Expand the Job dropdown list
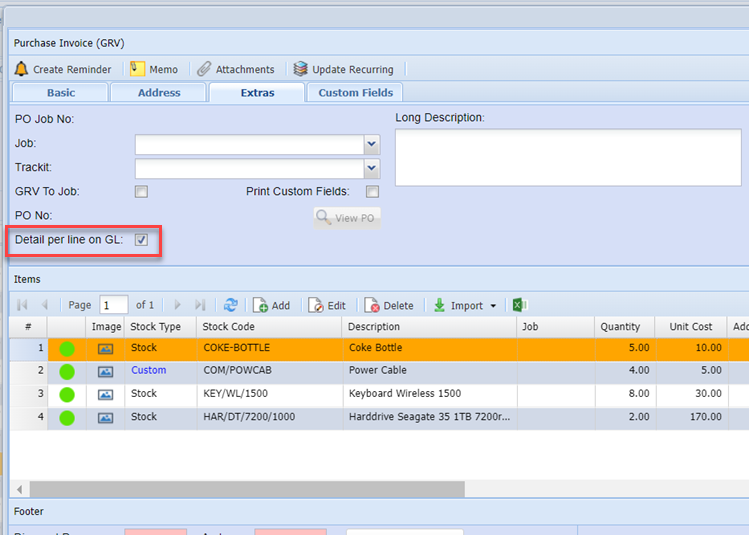This screenshot has width=749, height=535. coord(372,144)
